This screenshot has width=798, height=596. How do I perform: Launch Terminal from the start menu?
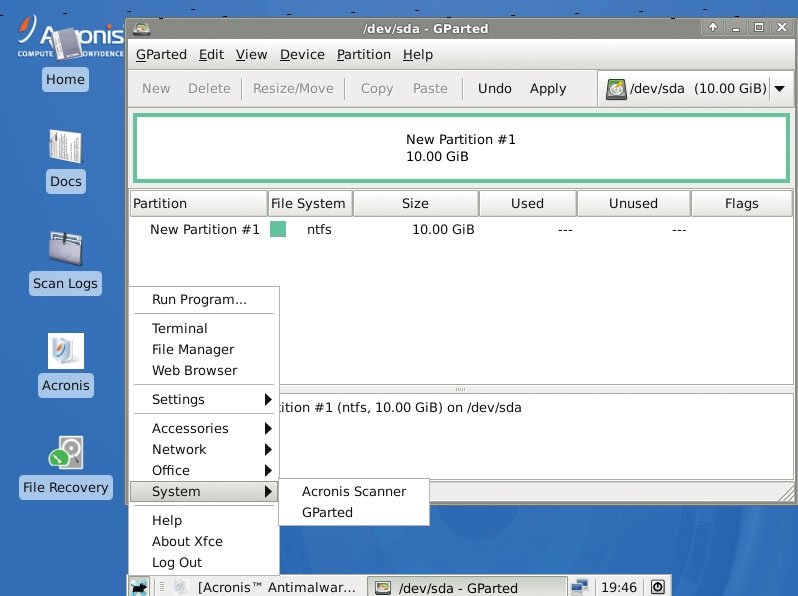204,328
